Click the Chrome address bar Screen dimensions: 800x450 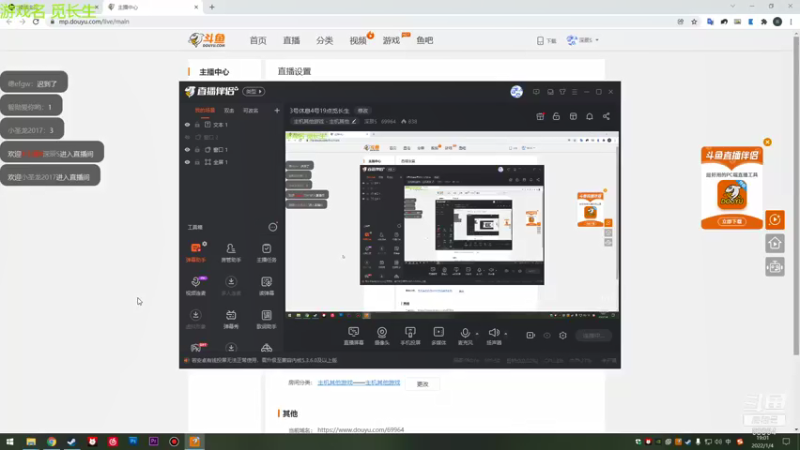point(357,21)
